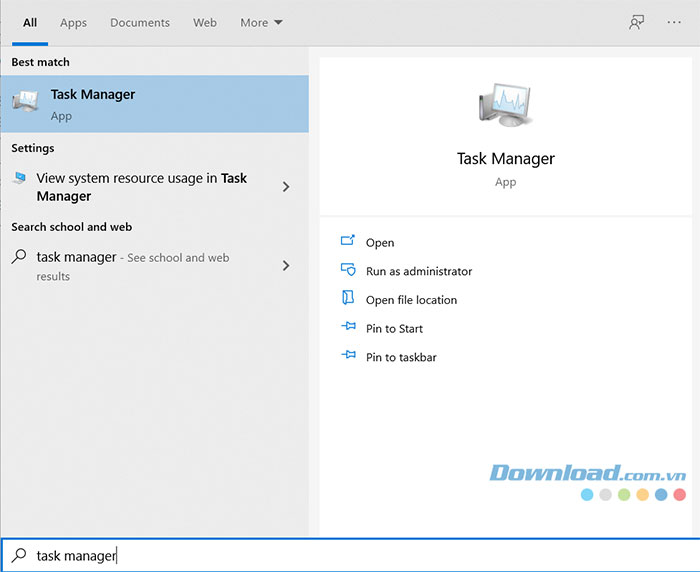Select the All tab
Image resolution: width=700 pixels, height=572 pixels.
point(30,22)
